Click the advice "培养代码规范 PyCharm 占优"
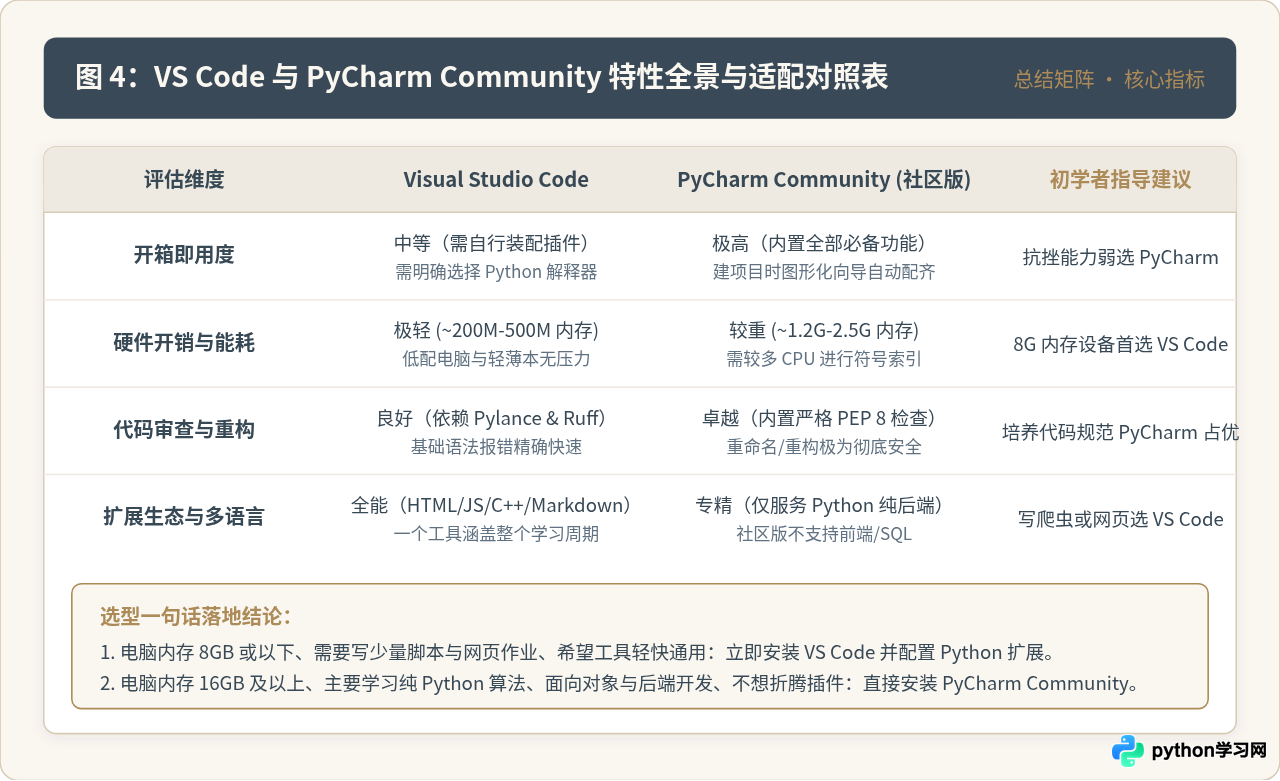1280x781 pixels. point(1120,432)
